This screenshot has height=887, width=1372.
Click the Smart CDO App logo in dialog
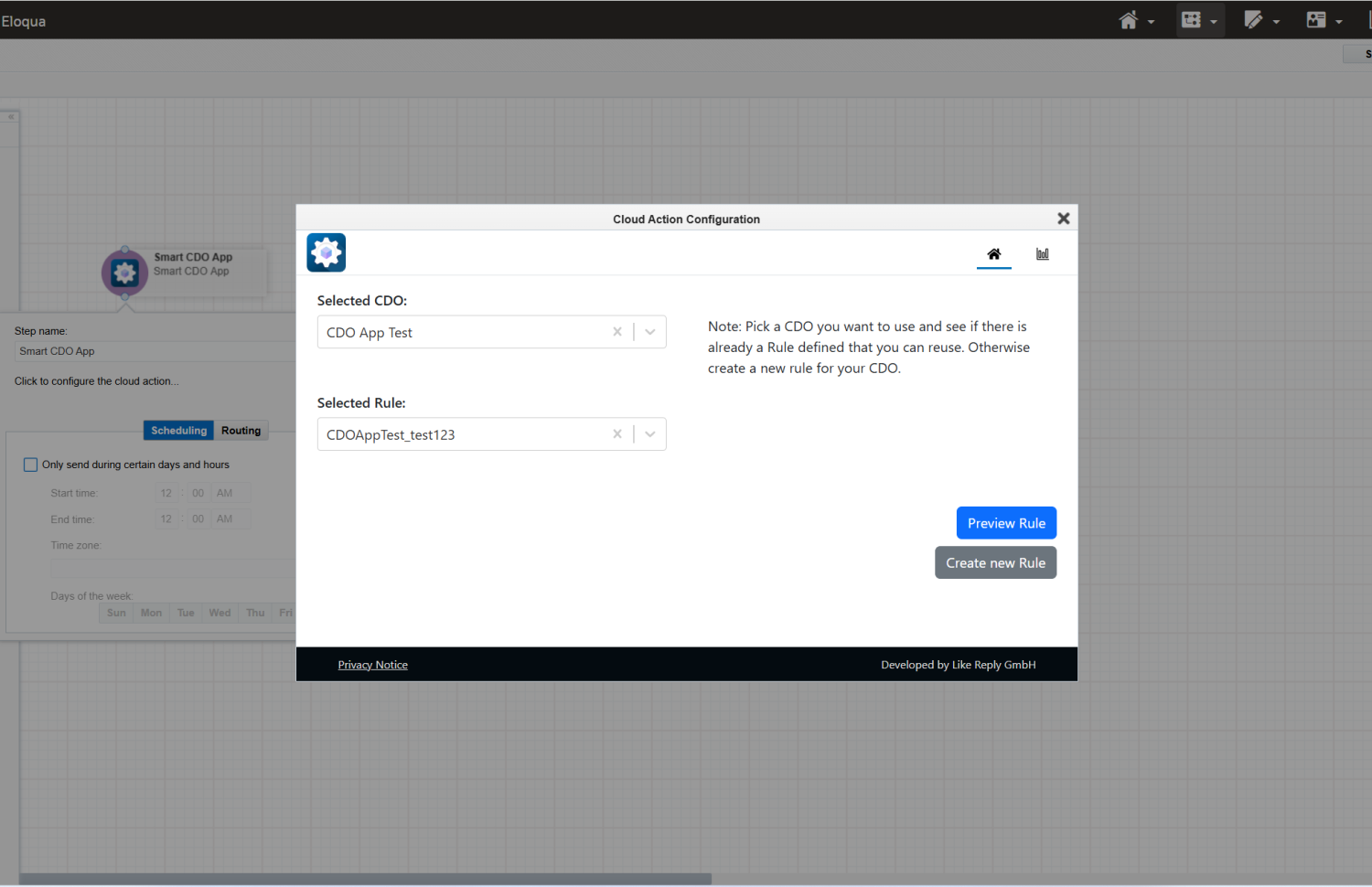coord(327,252)
